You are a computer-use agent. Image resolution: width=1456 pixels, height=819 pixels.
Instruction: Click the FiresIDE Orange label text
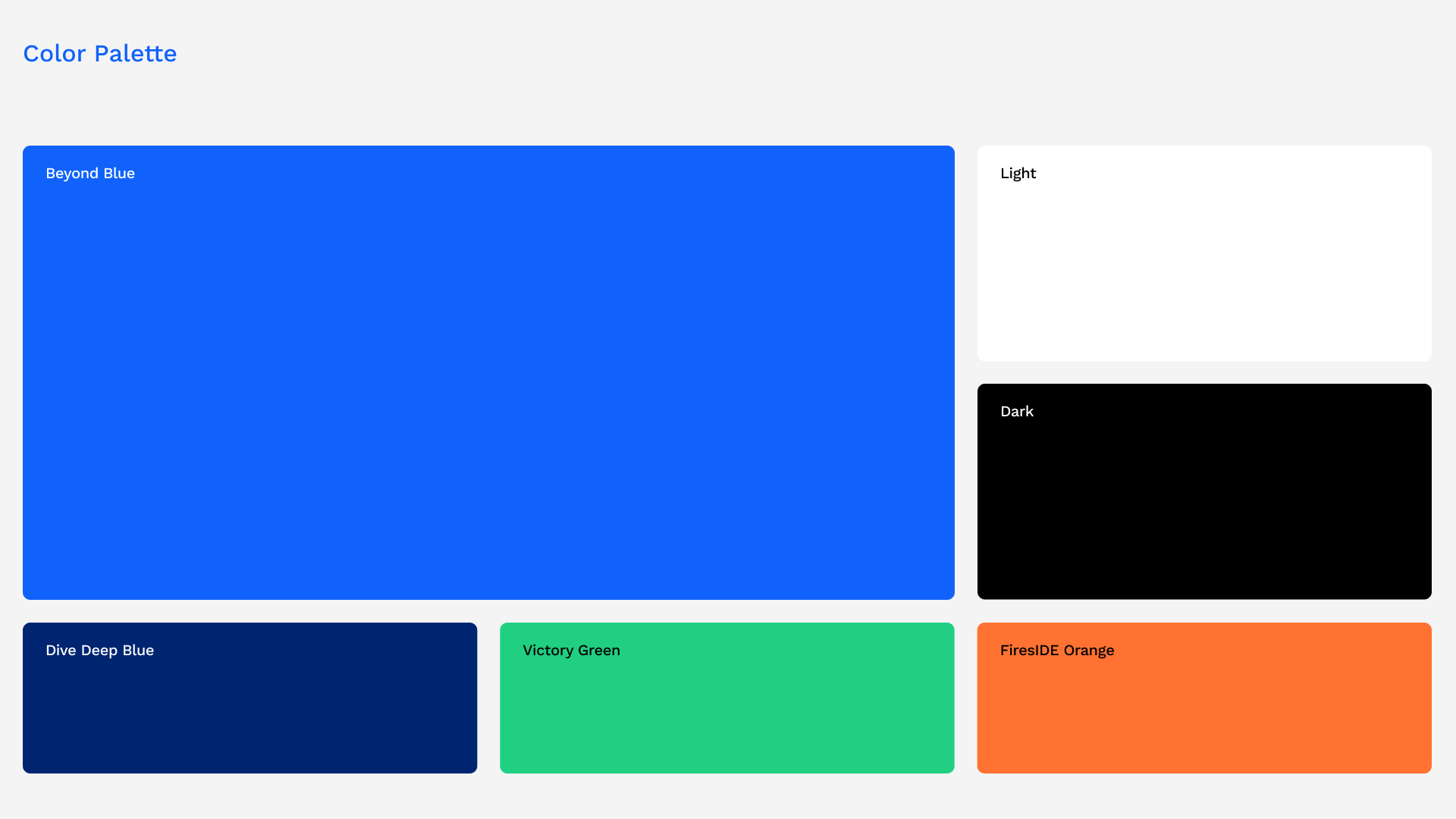coord(1056,651)
